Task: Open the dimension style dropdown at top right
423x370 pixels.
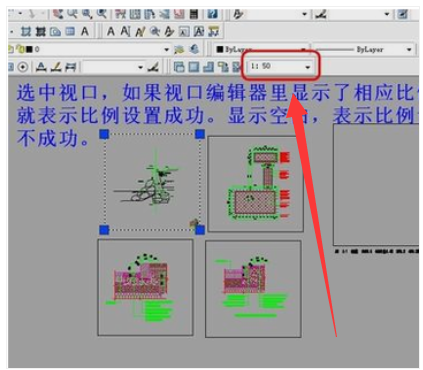Action: pos(387,14)
